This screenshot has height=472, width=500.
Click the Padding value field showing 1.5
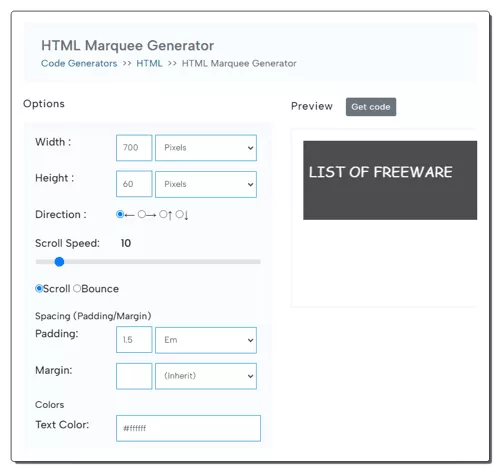click(134, 340)
